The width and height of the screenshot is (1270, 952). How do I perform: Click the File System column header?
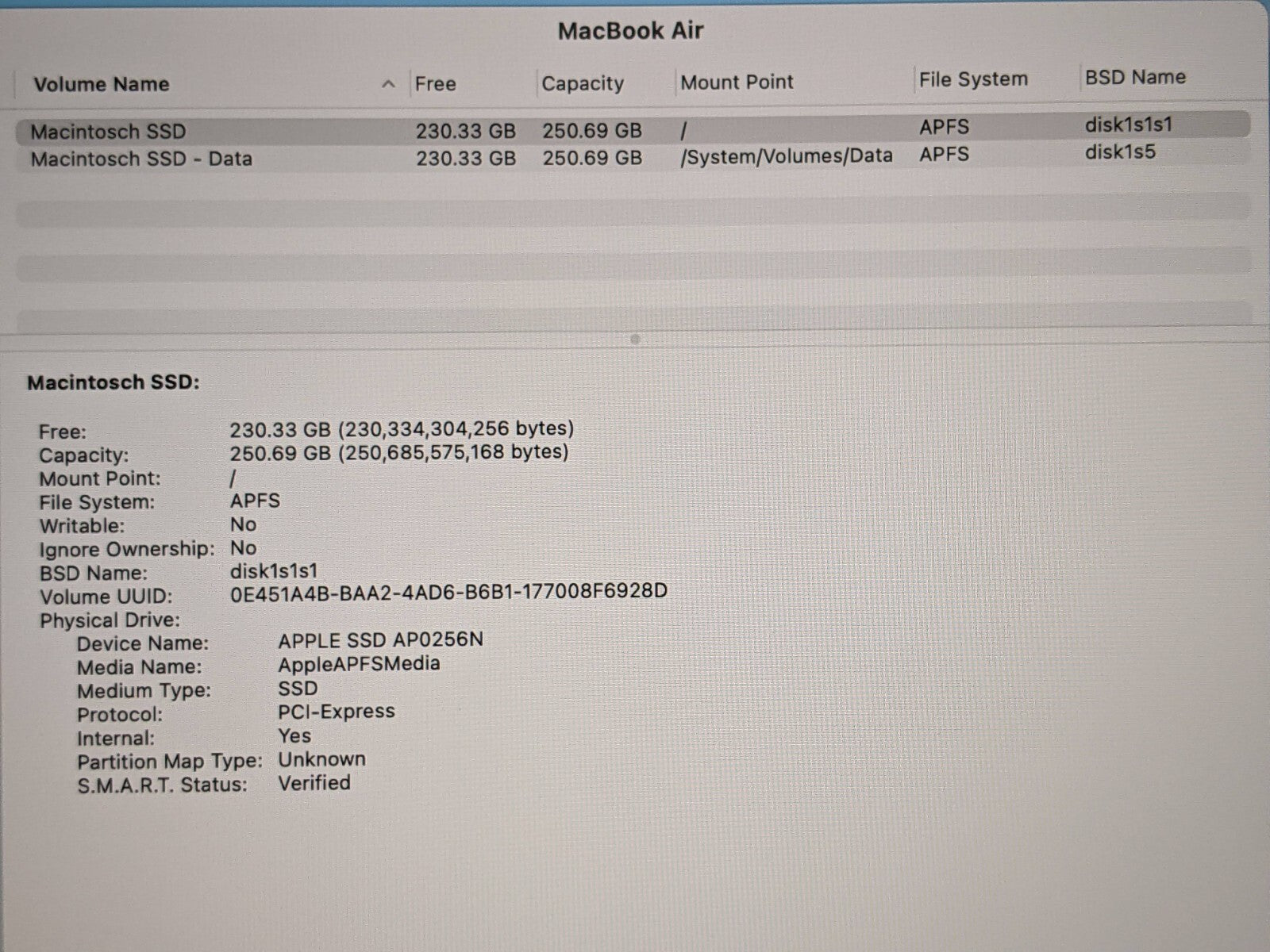click(972, 79)
